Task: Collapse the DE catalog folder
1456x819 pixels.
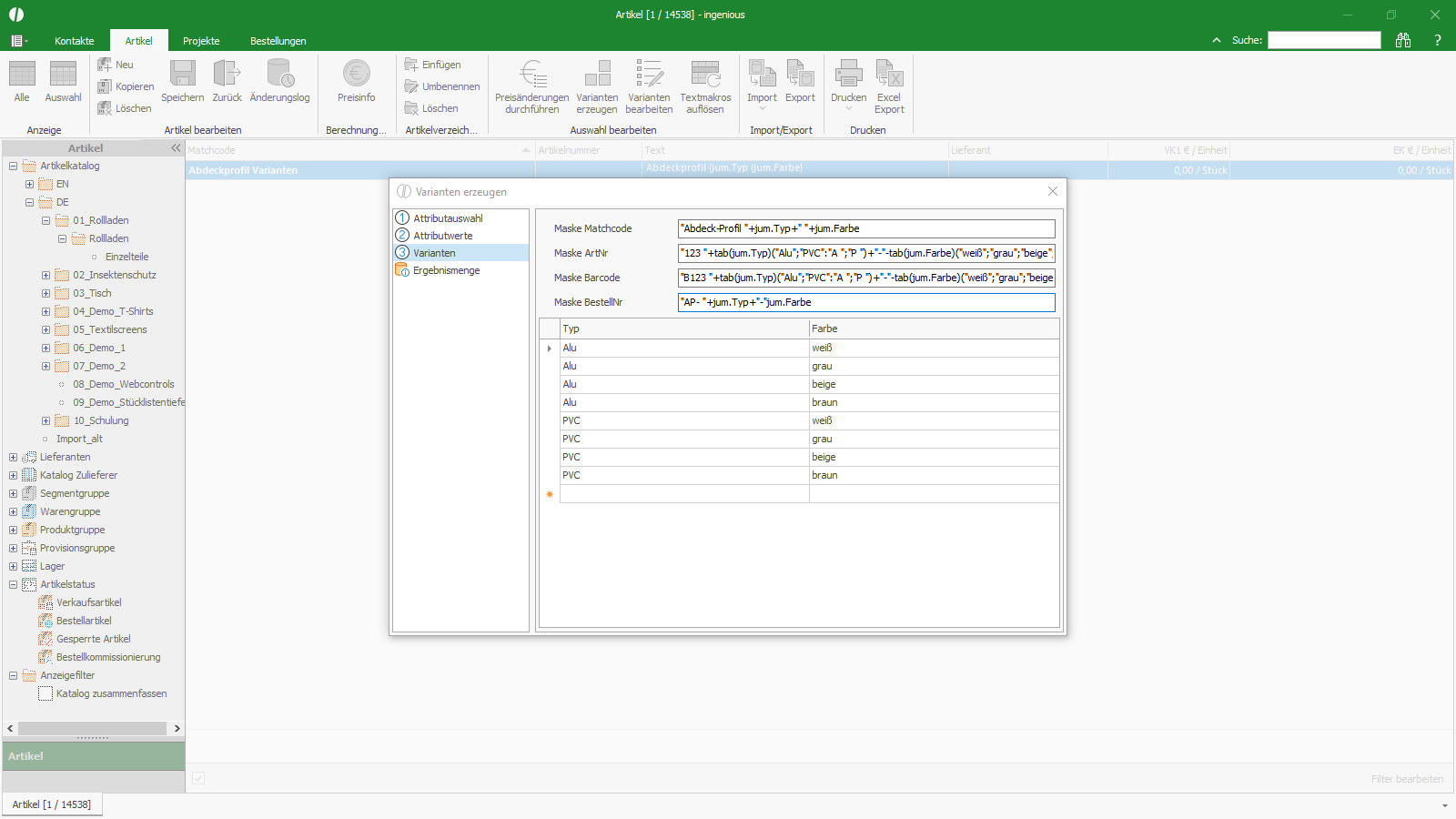Action: [x=29, y=202]
